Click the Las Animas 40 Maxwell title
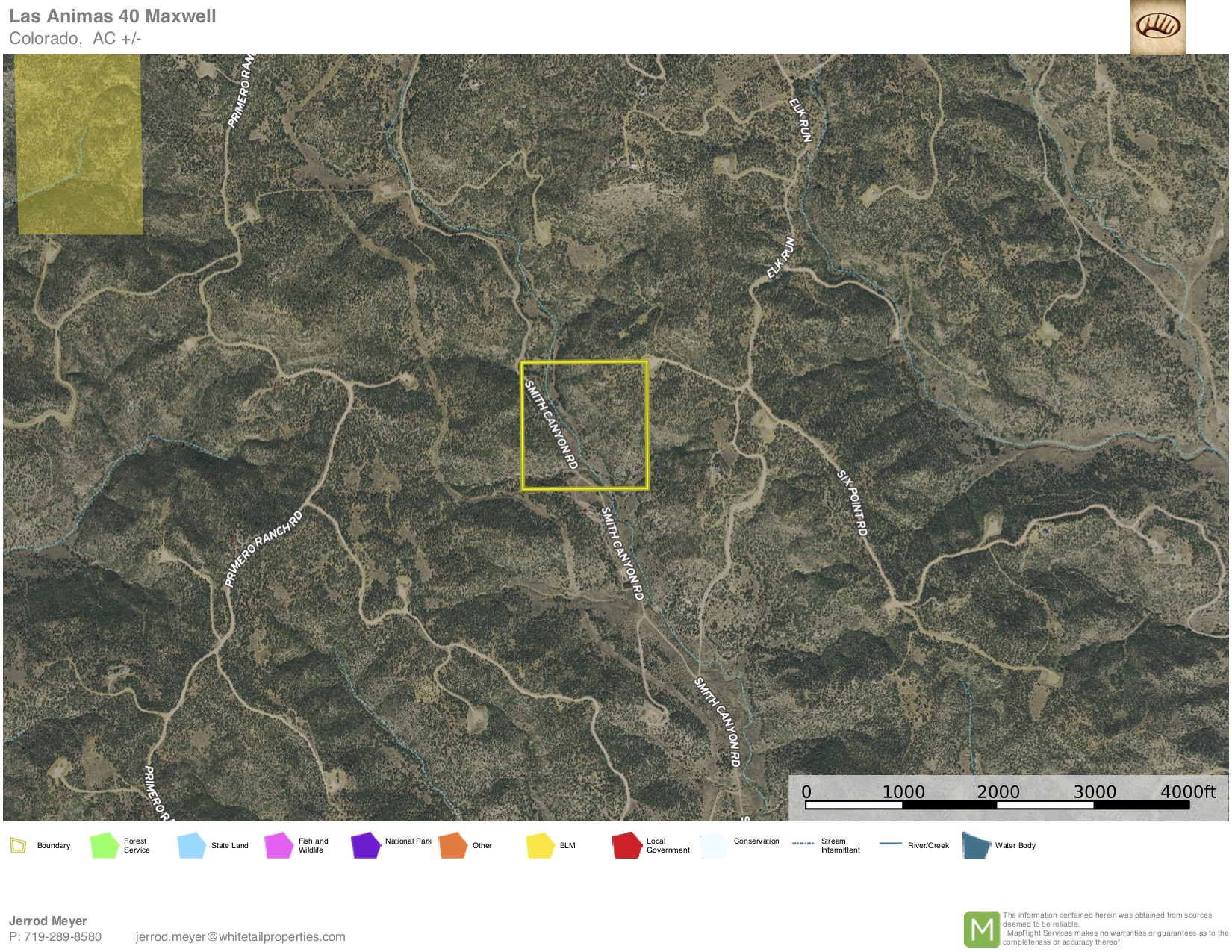Image resolution: width=1232 pixels, height=952 pixels. point(112,16)
